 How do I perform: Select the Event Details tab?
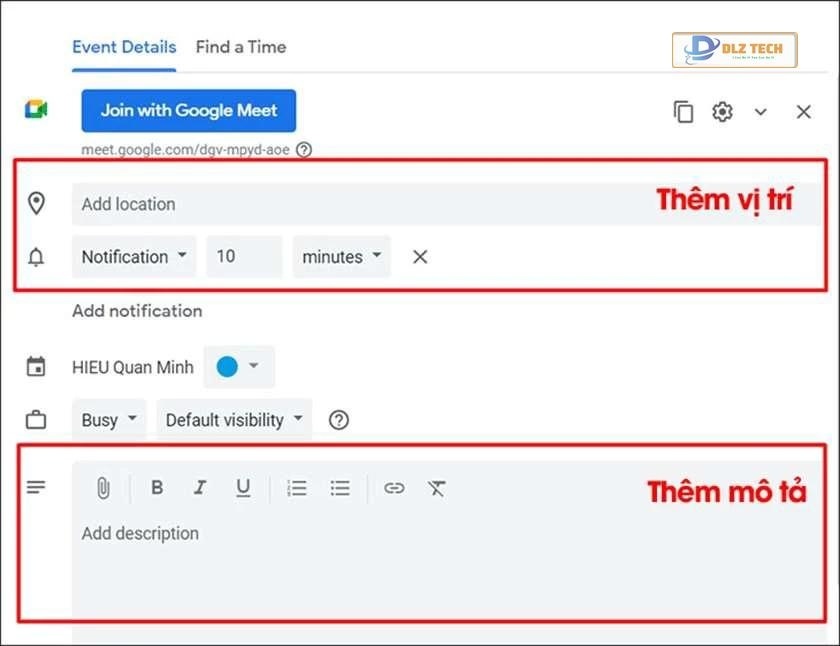[124, 47]
